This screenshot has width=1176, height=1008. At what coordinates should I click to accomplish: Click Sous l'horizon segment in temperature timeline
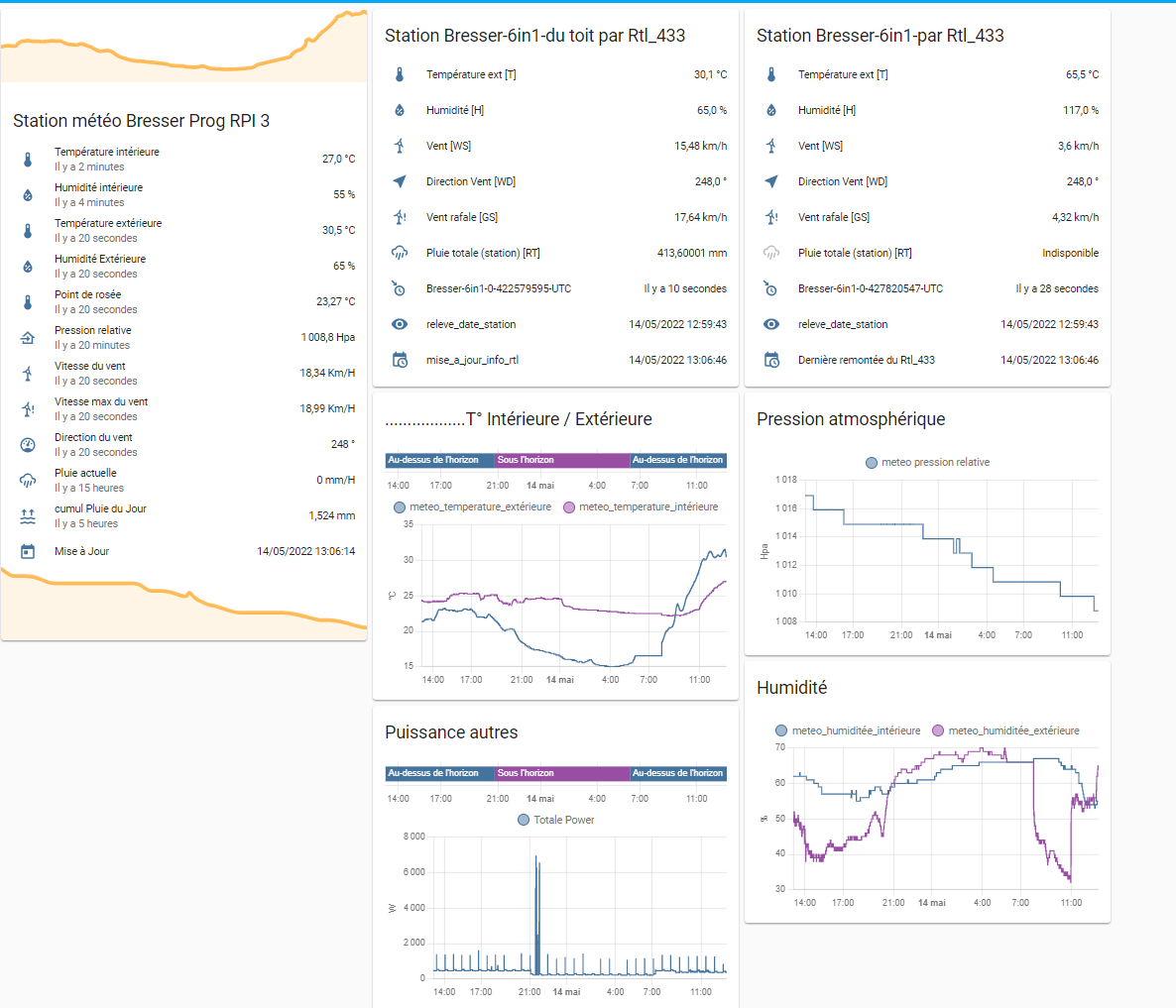tap(561, 460)
